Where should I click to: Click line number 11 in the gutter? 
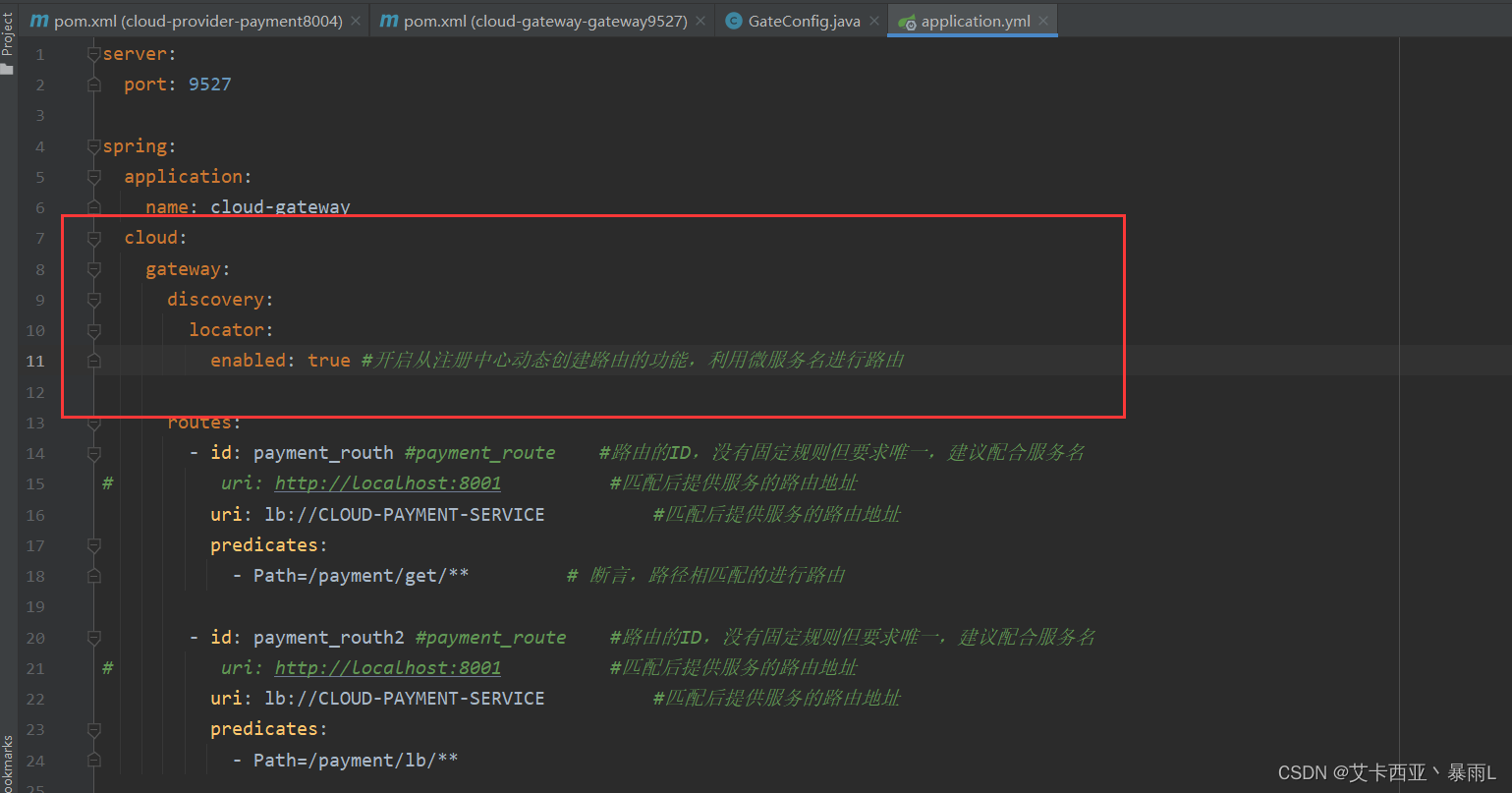pyautogui.click(x=35, y=361)
